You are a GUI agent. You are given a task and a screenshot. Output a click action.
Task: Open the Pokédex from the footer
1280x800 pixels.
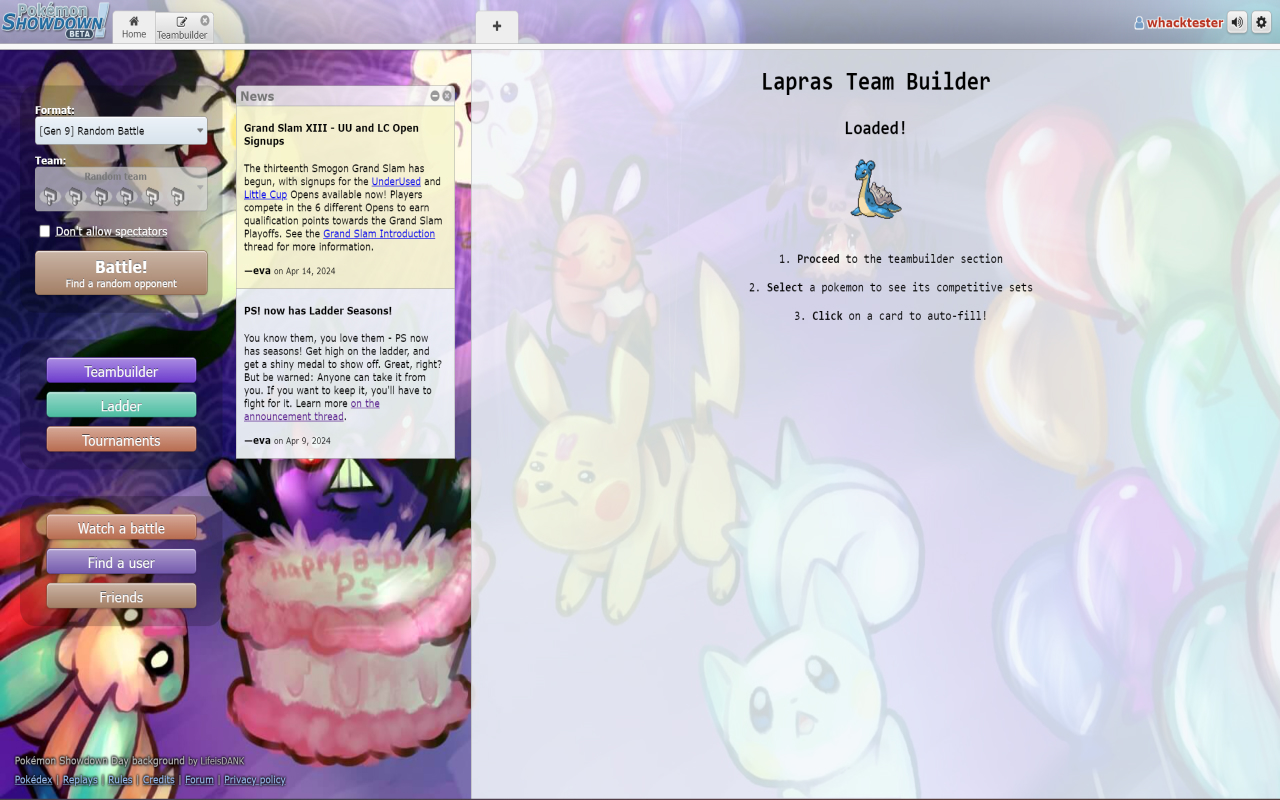point(32,779)
